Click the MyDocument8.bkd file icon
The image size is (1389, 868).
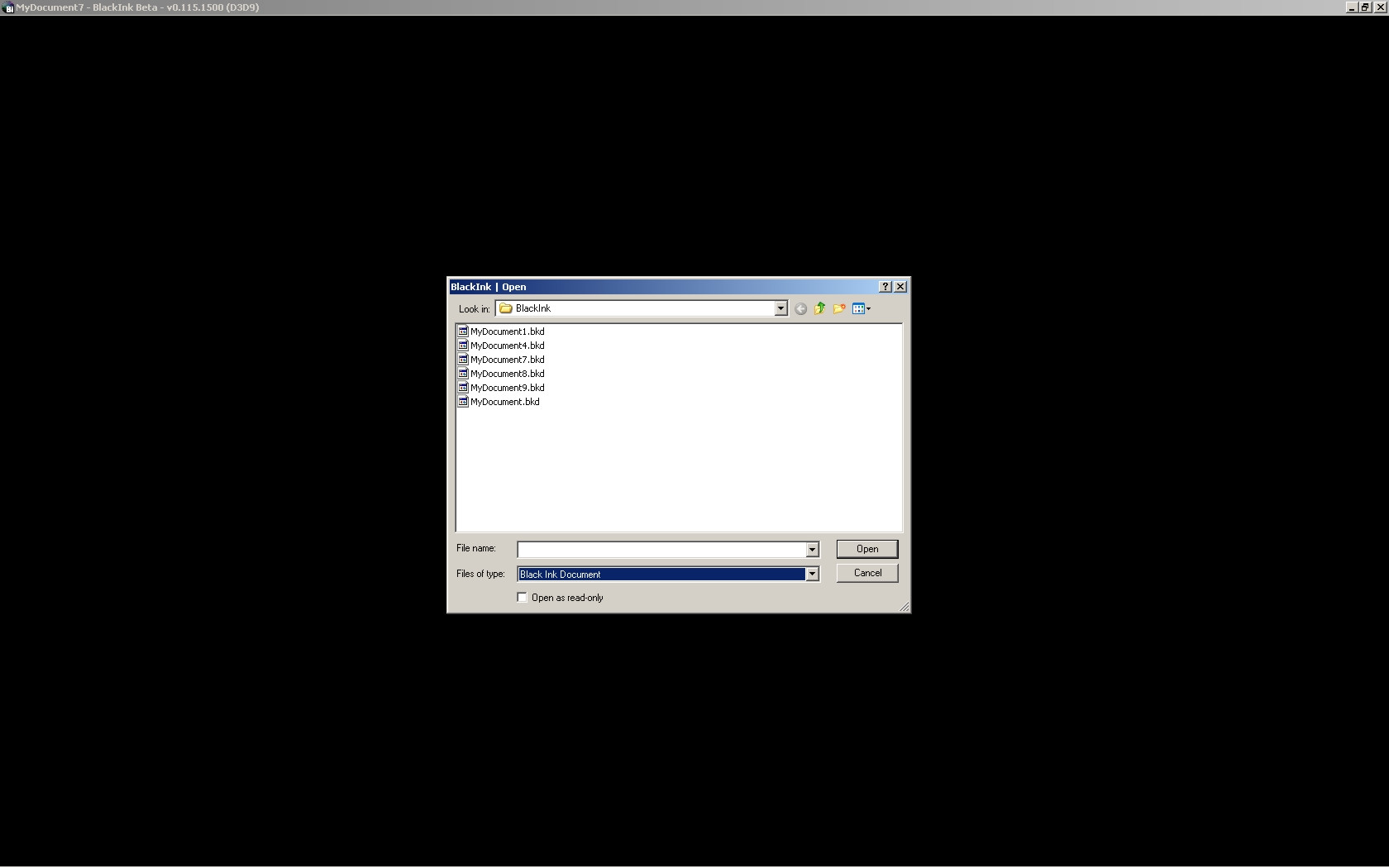463,374
